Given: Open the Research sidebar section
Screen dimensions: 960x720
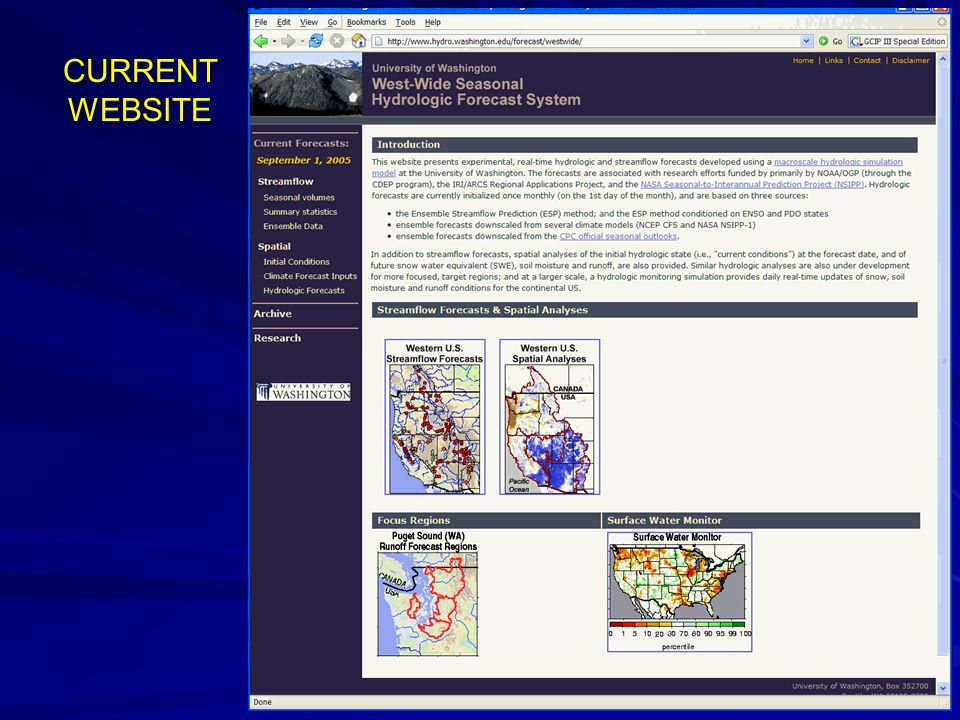Looking at the screenshot, I should point(277,338).
